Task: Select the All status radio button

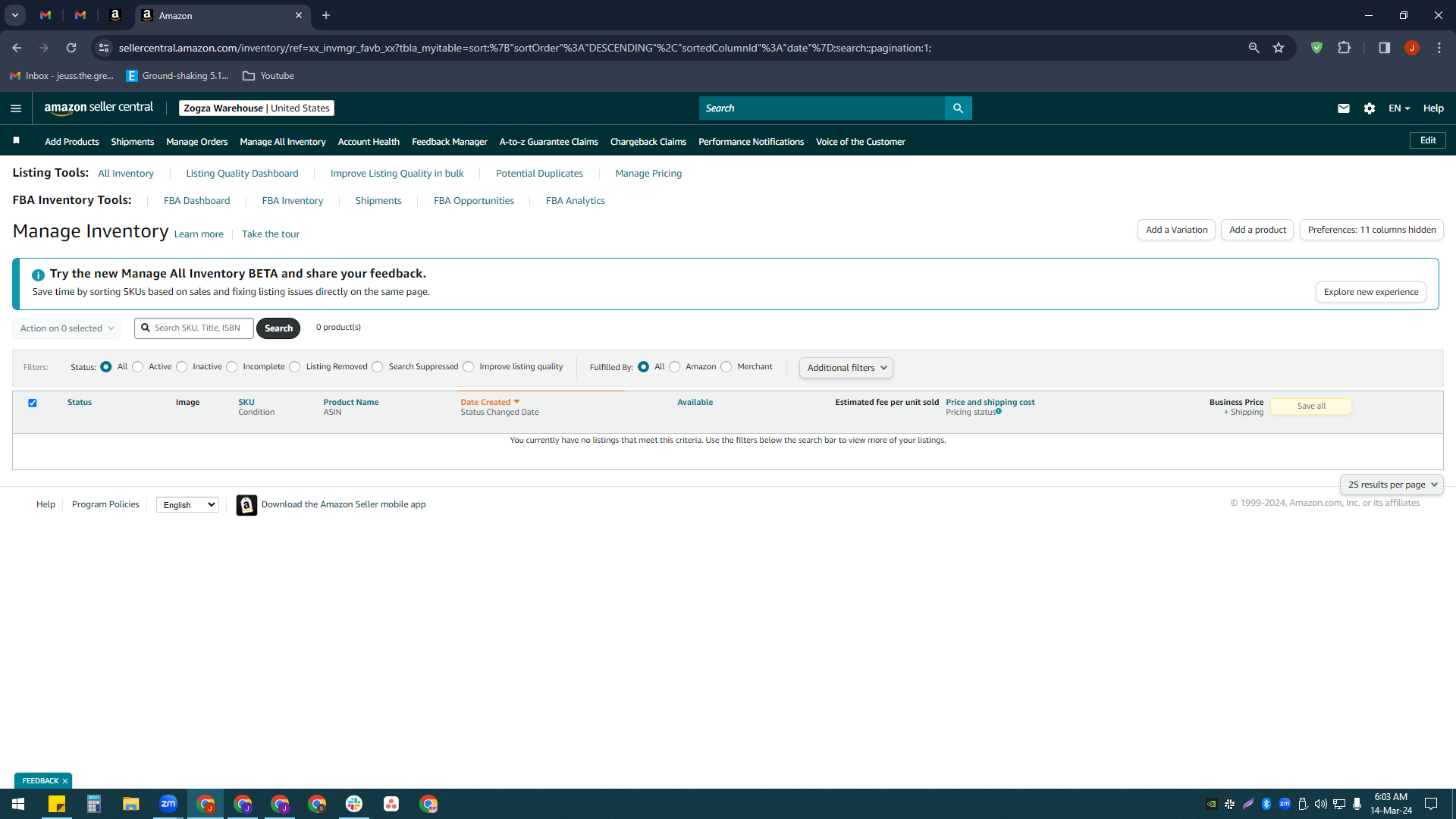Action: [106, 367]
